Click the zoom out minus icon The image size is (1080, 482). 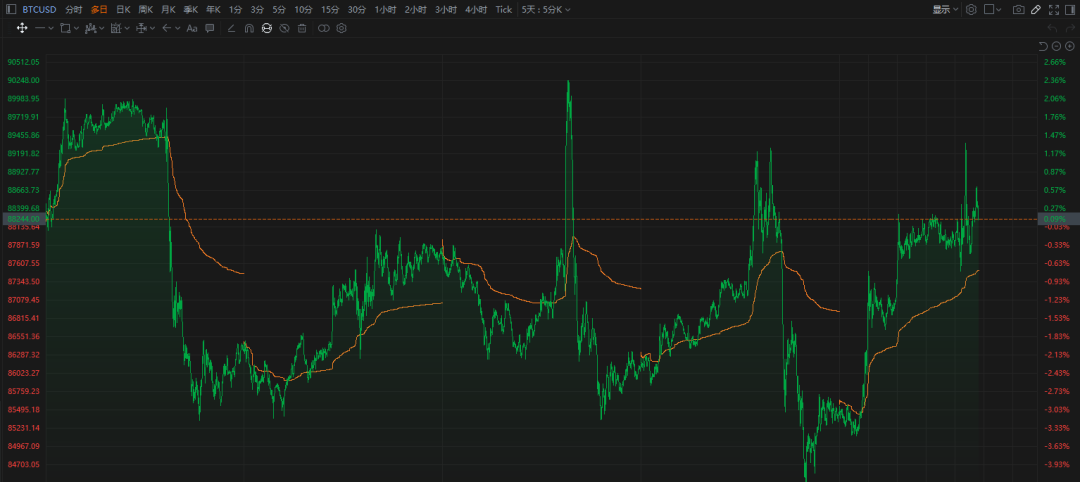(1056, 47)
